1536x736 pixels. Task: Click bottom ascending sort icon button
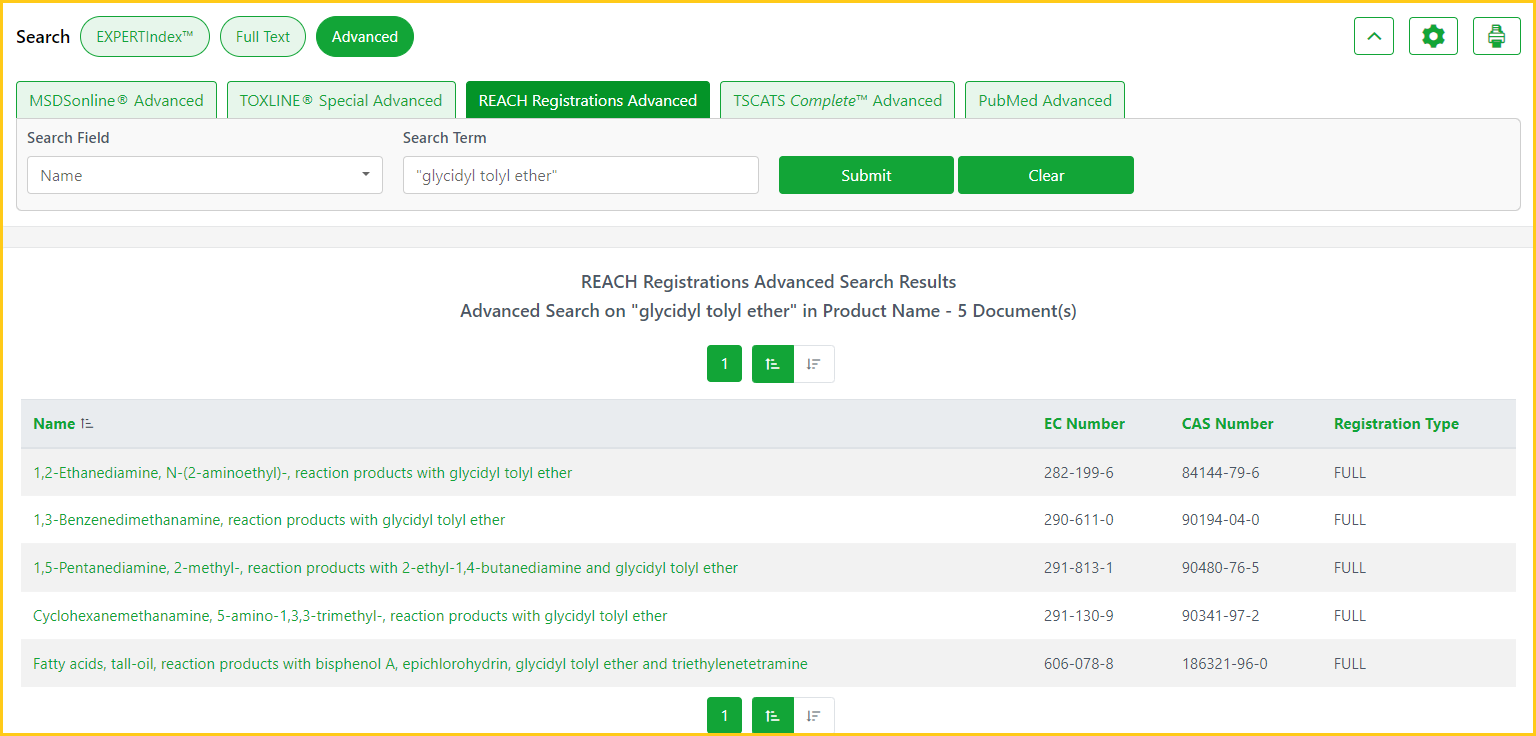(x=772, y=716)
